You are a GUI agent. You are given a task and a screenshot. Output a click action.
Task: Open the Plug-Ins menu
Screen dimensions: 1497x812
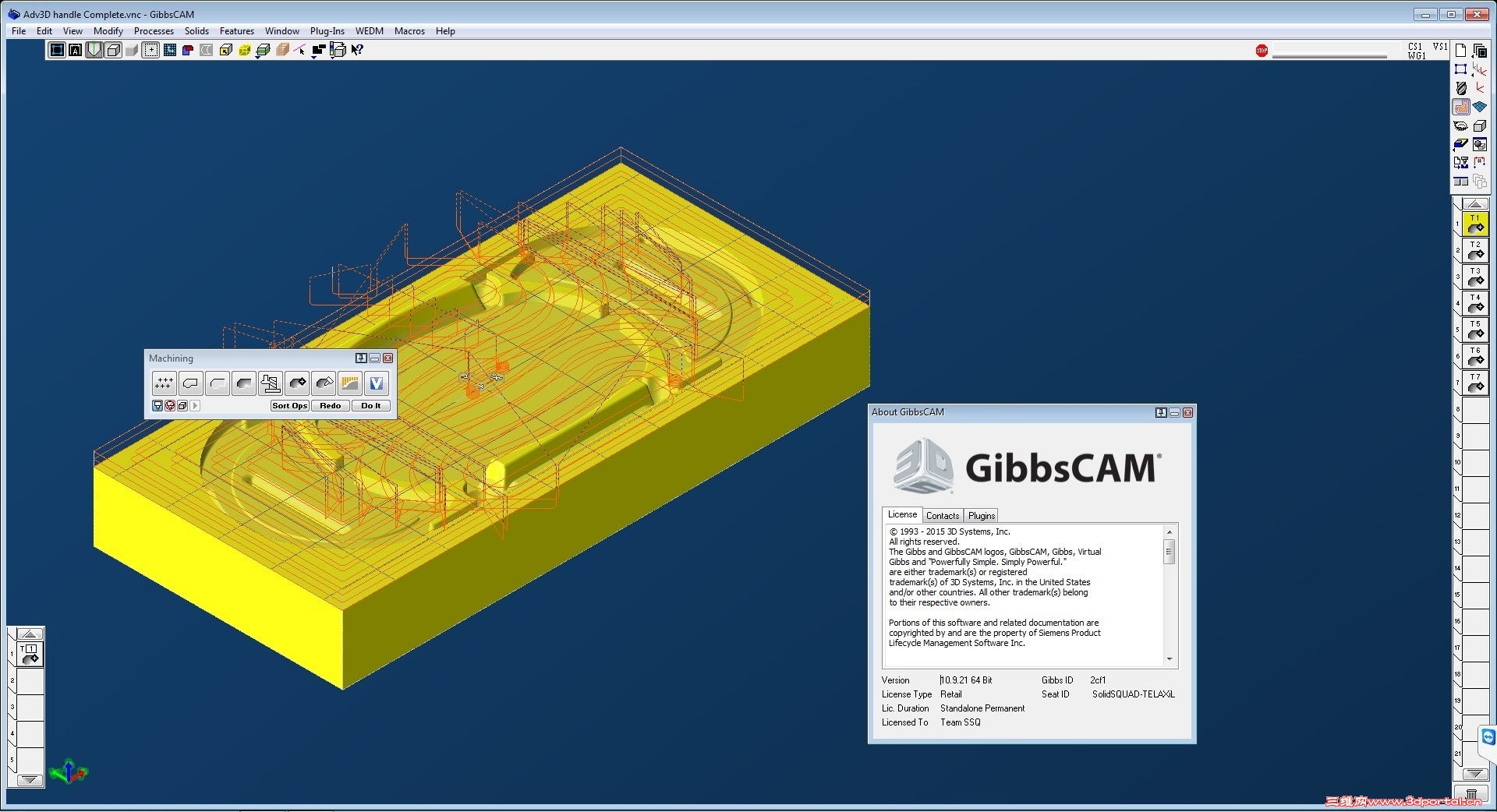pos(327,31)
